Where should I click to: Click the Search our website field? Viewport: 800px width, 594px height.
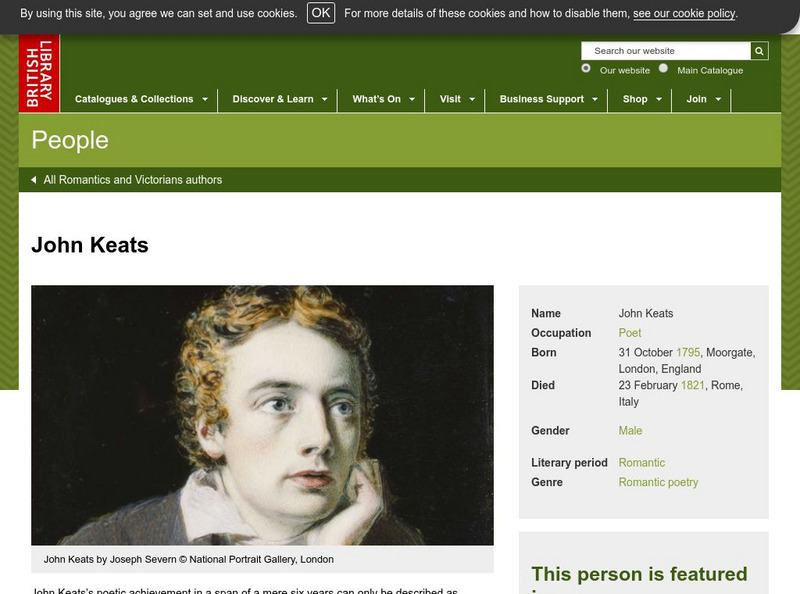666,51
